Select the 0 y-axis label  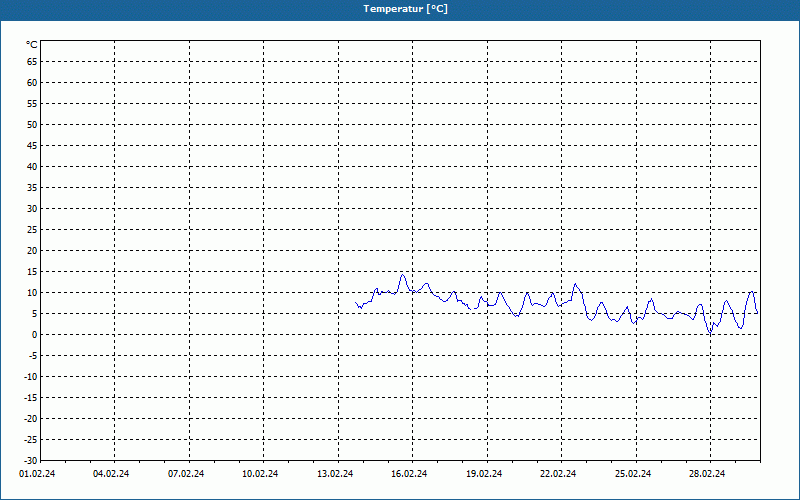pyautogui.click(x=35, y=335)
